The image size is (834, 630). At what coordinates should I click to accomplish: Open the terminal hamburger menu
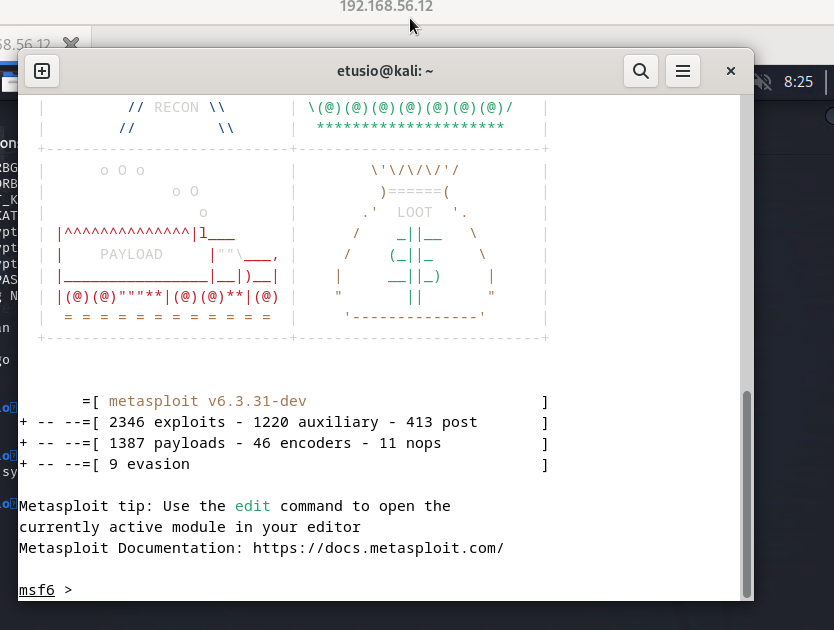click(683, 71)
